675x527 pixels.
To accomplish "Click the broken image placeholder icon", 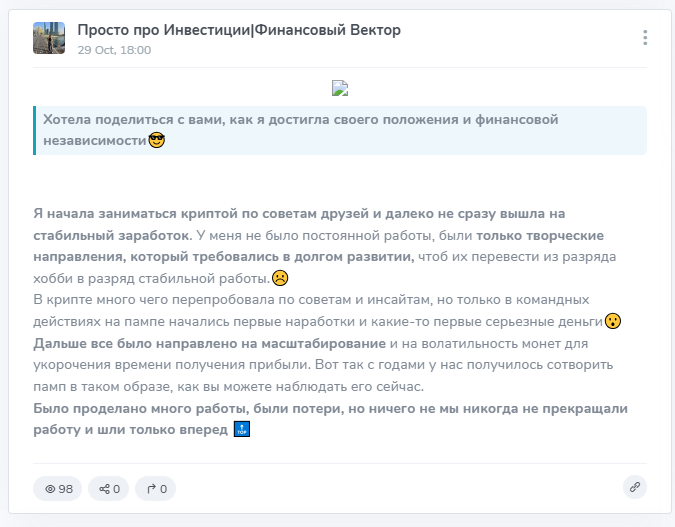I will point(340,88).
